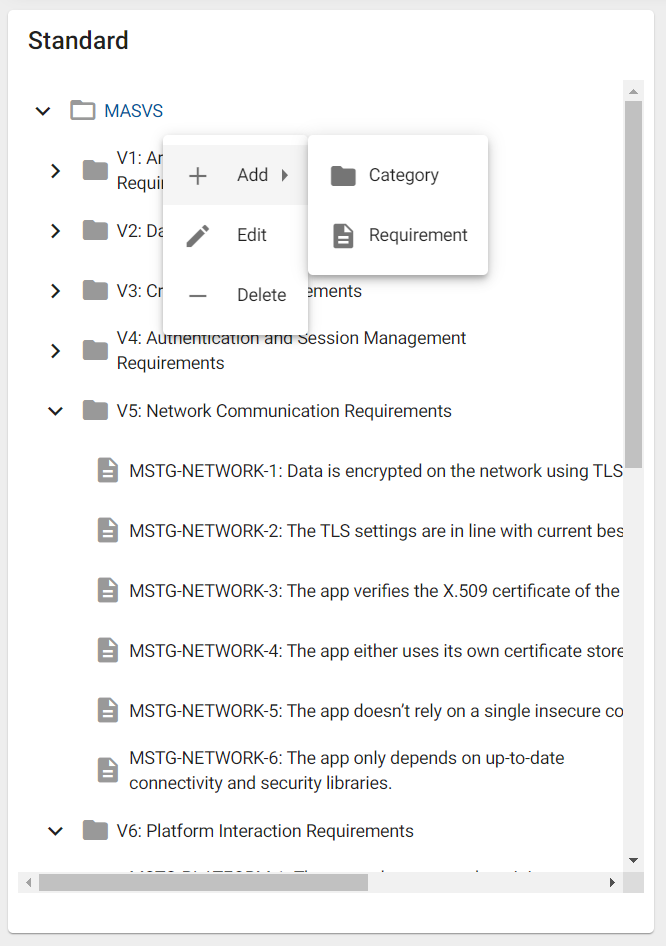Select MSTG-NETWORK-6 up-to-date libraries requirement
666x946 pixels.
(347, 770)
